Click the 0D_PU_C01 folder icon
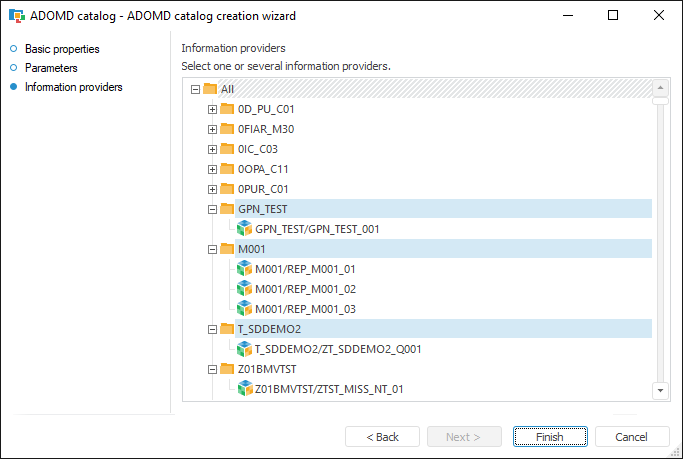683x459 pixels. [227, 109]
